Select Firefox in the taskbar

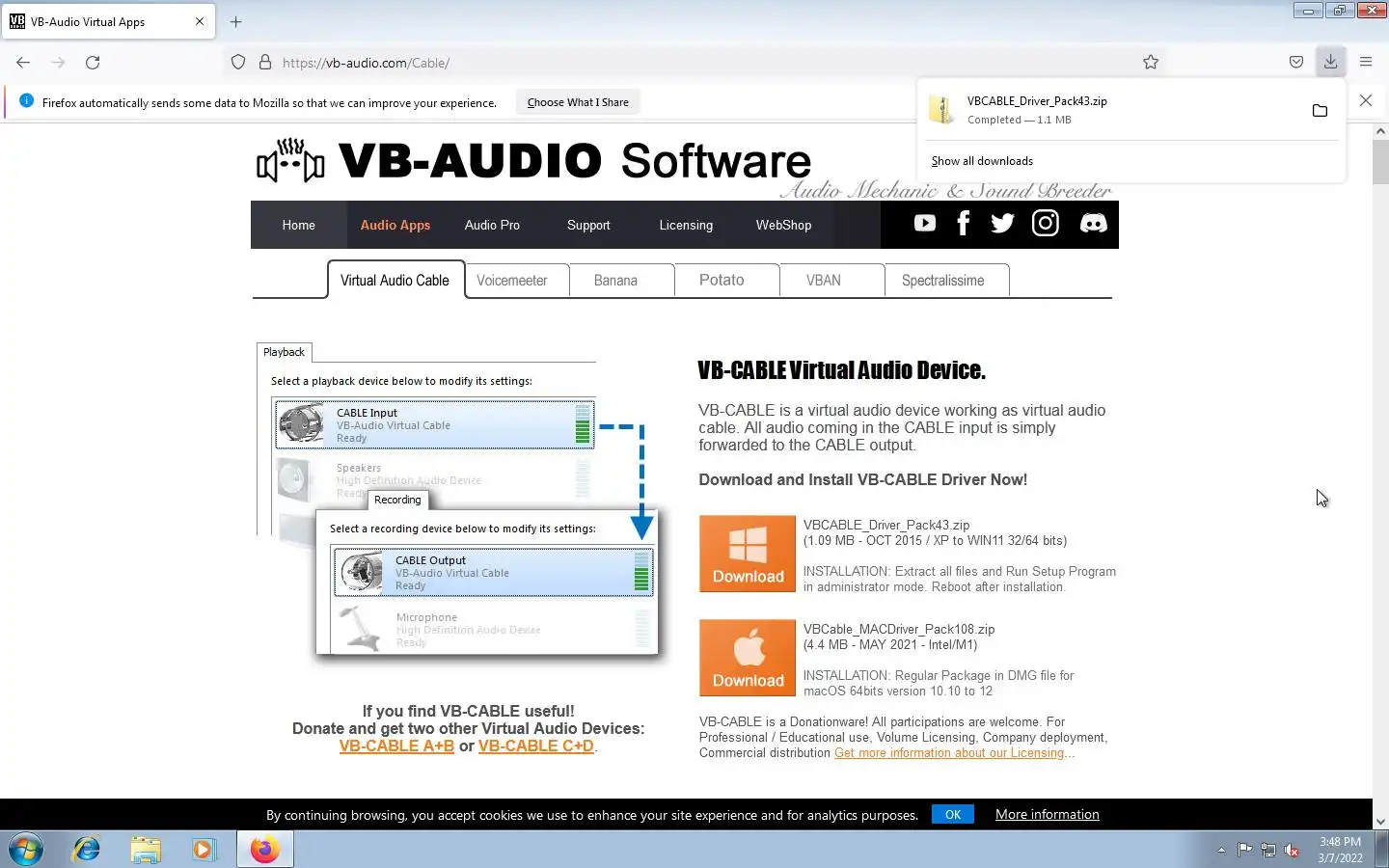(x=264, y=850)
